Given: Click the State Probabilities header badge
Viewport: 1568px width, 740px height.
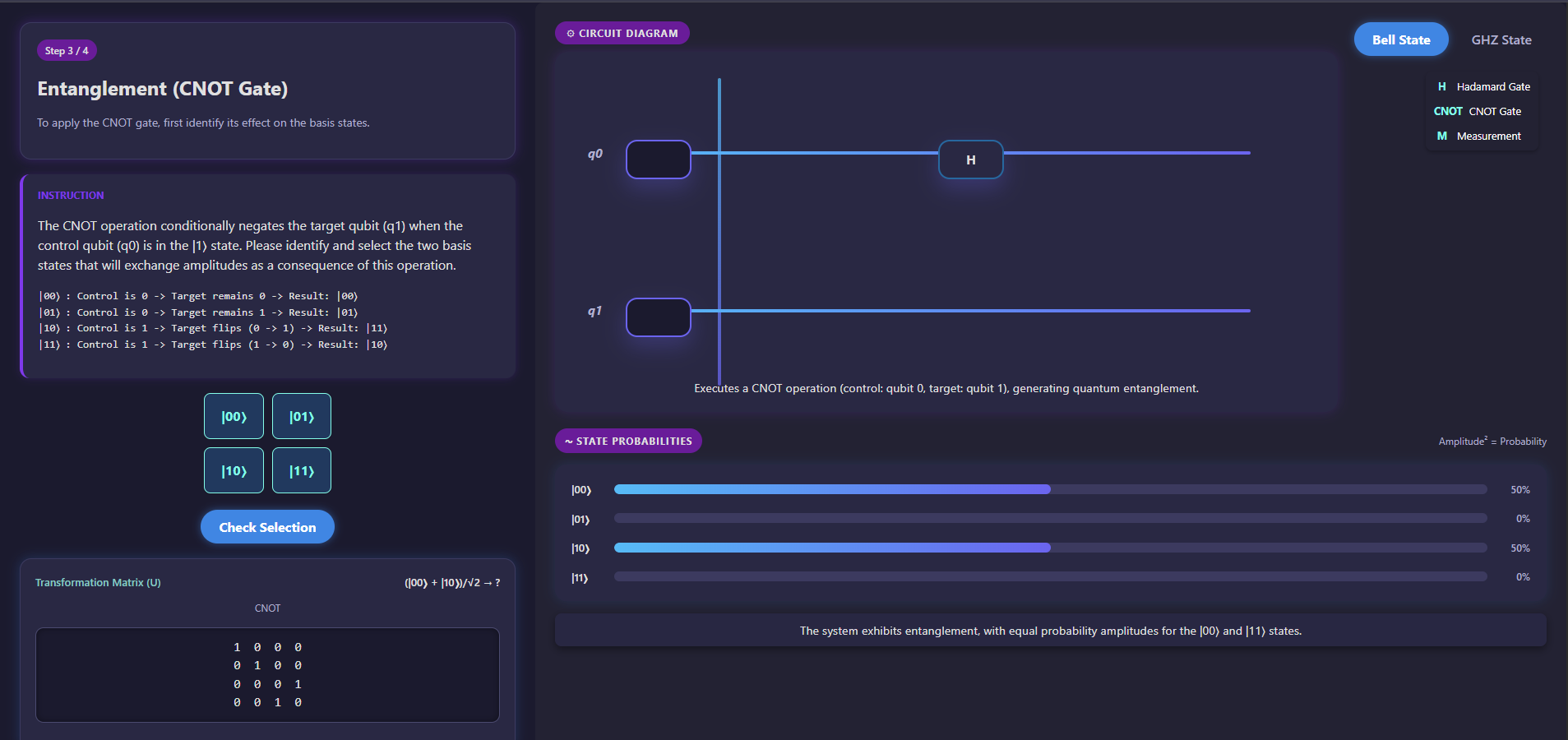Looking at the screenshot, I should click(x=628, y=441).
